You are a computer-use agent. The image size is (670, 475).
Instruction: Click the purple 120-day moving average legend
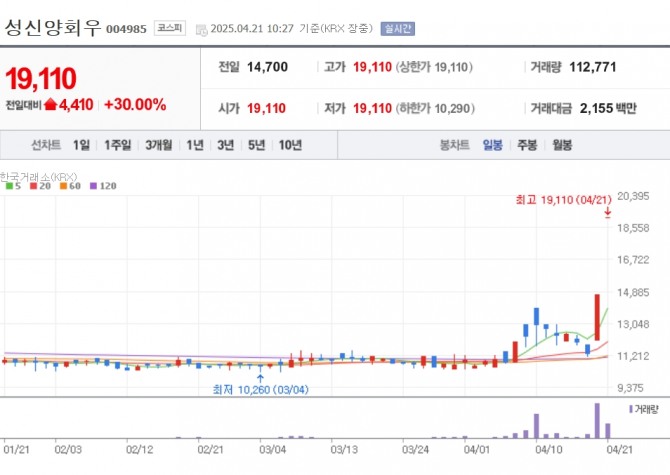pyautogui.click(x=103, y=186)
